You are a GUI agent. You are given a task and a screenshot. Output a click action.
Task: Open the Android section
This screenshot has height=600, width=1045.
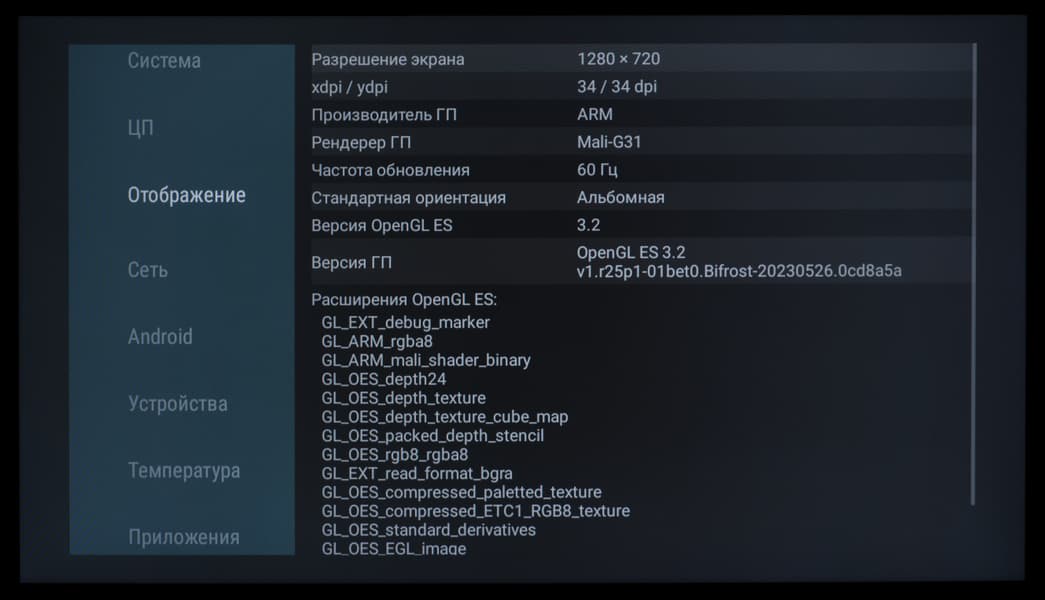tap(160, 337)
